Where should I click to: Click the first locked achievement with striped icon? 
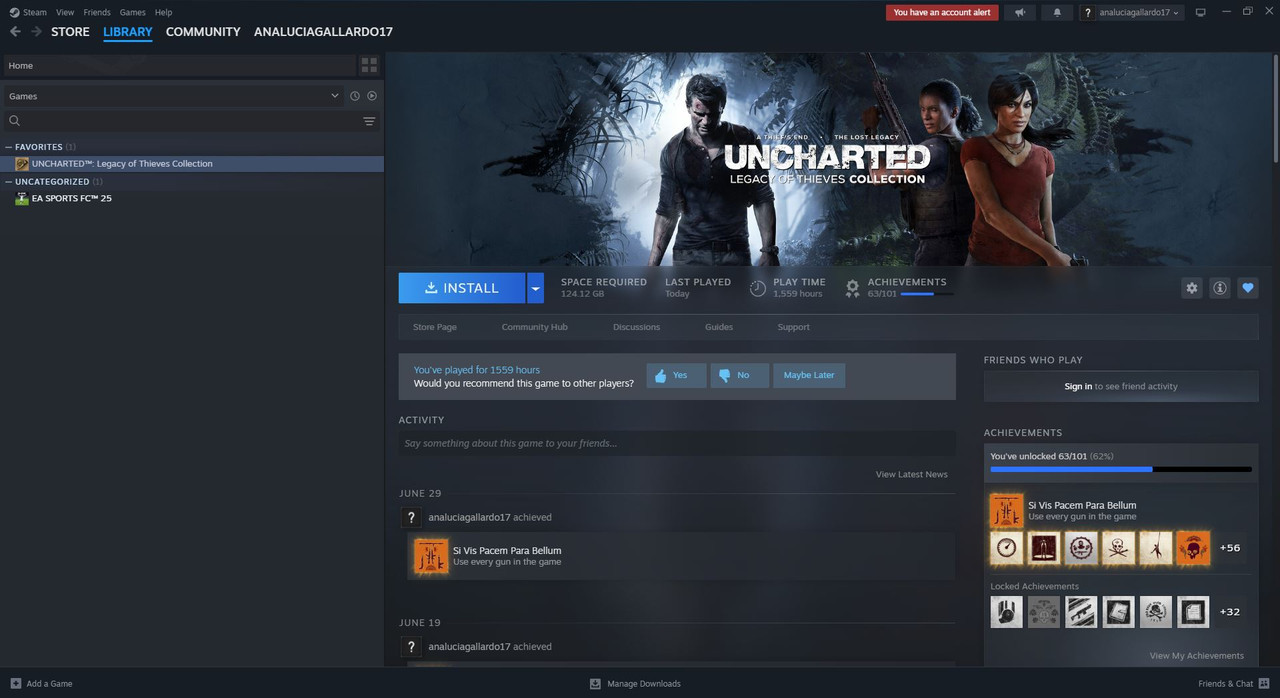coord(1081,612)
